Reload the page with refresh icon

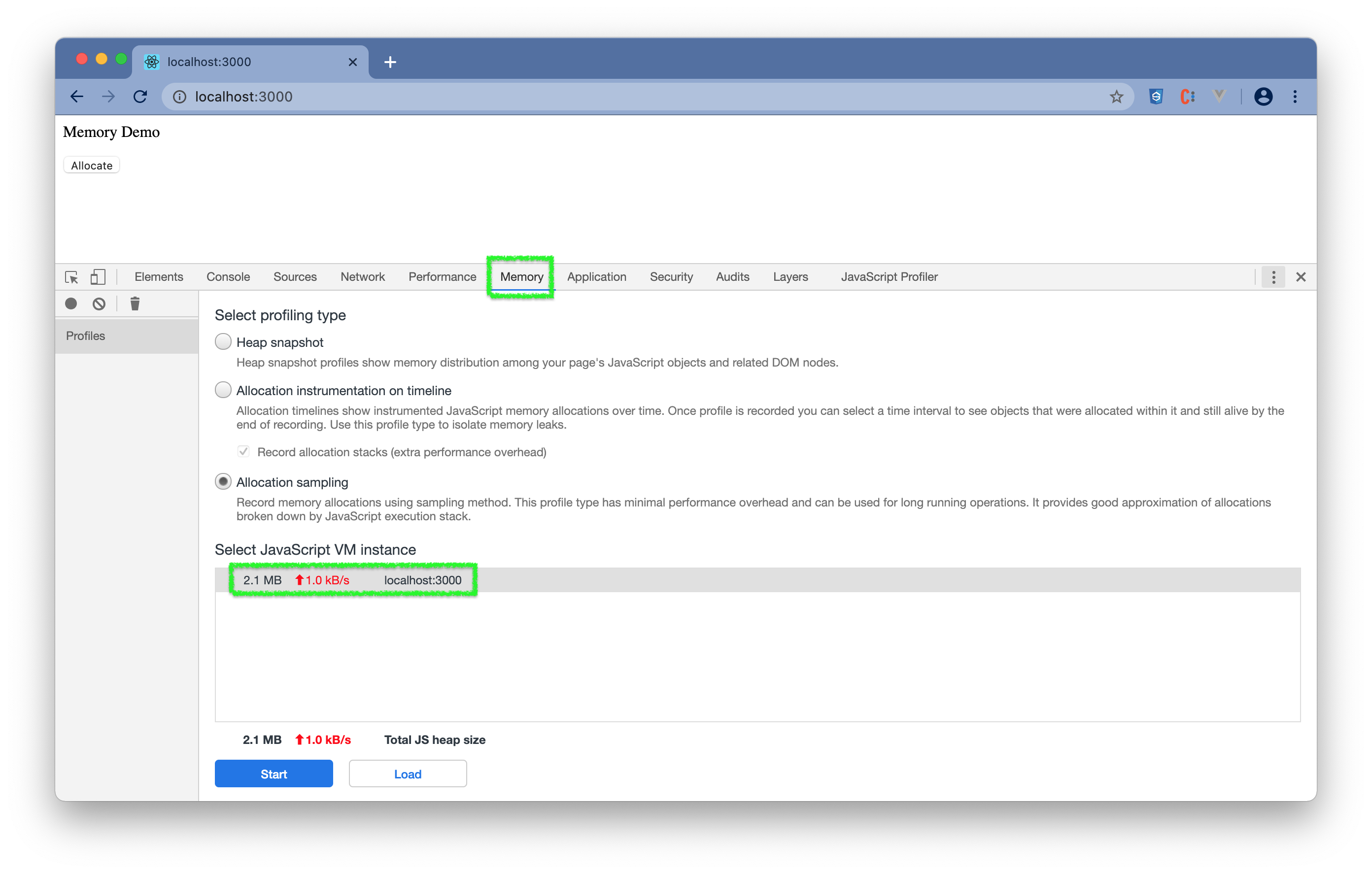pos(140,97)
